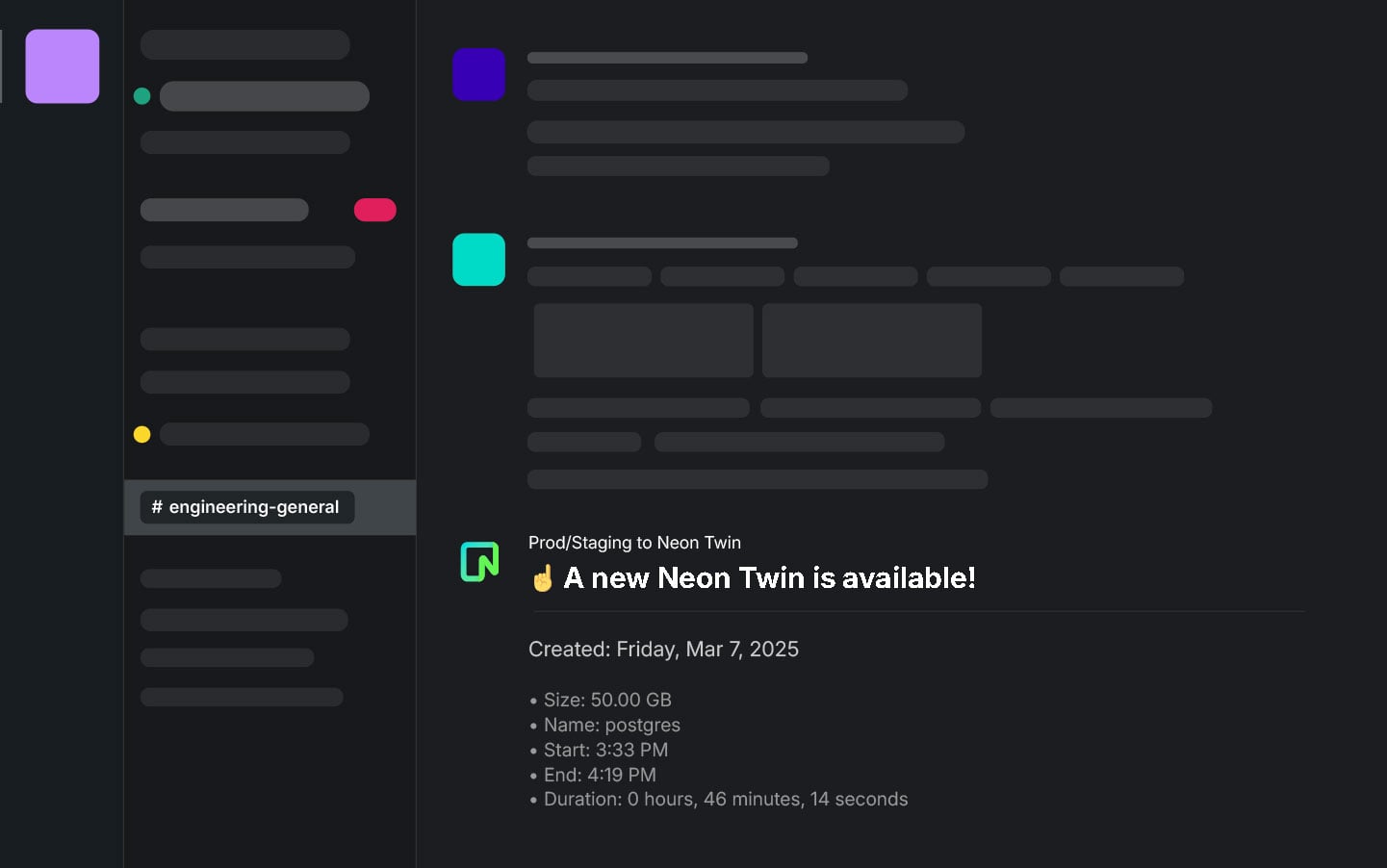Click the active workspace indicator bar on far left

click(x=1, y=65)
